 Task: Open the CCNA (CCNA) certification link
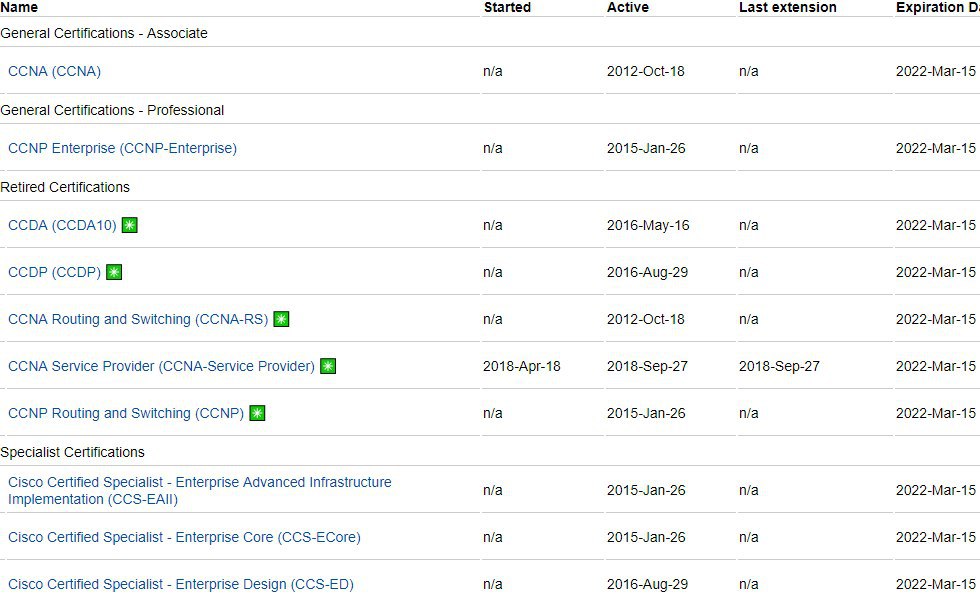[54, 71]
